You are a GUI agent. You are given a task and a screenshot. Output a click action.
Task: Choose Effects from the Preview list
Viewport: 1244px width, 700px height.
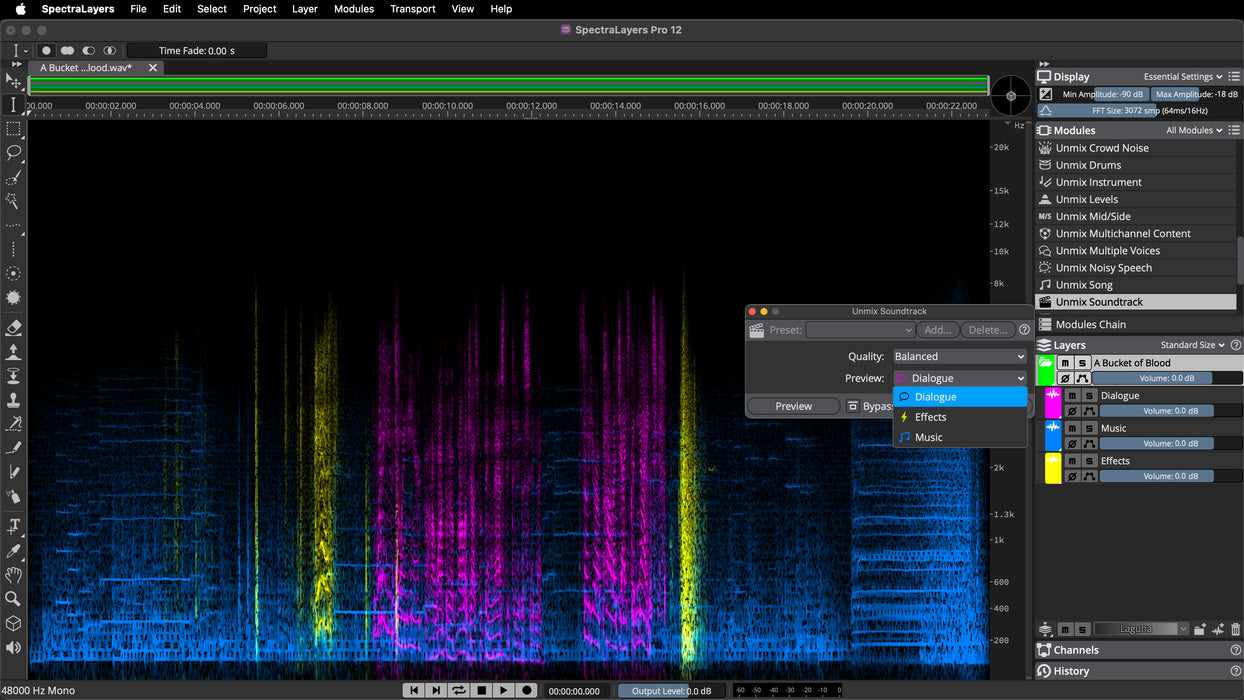point(930,417)
